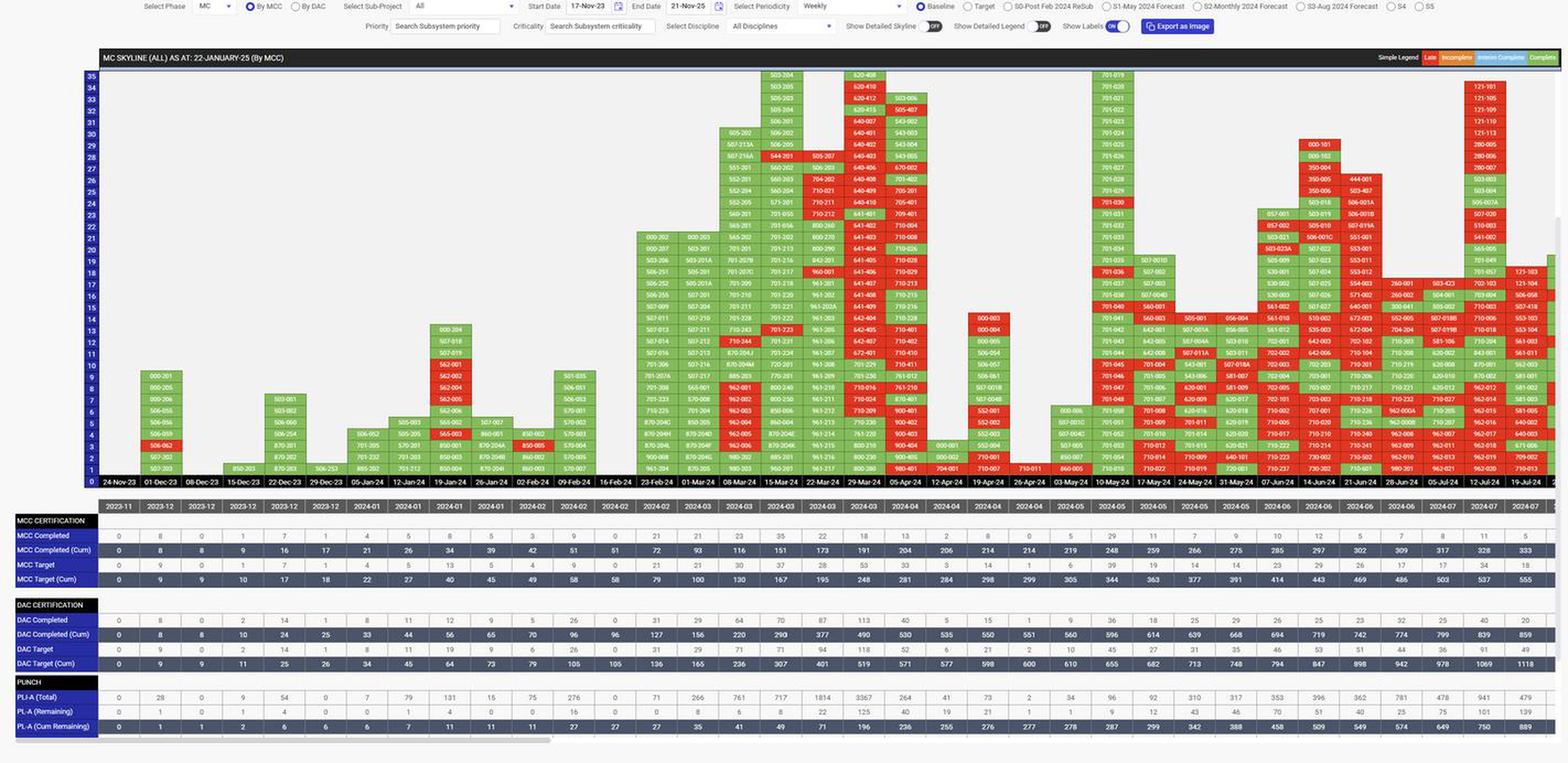Click the Simple Legend label

tap(1398, 57)
